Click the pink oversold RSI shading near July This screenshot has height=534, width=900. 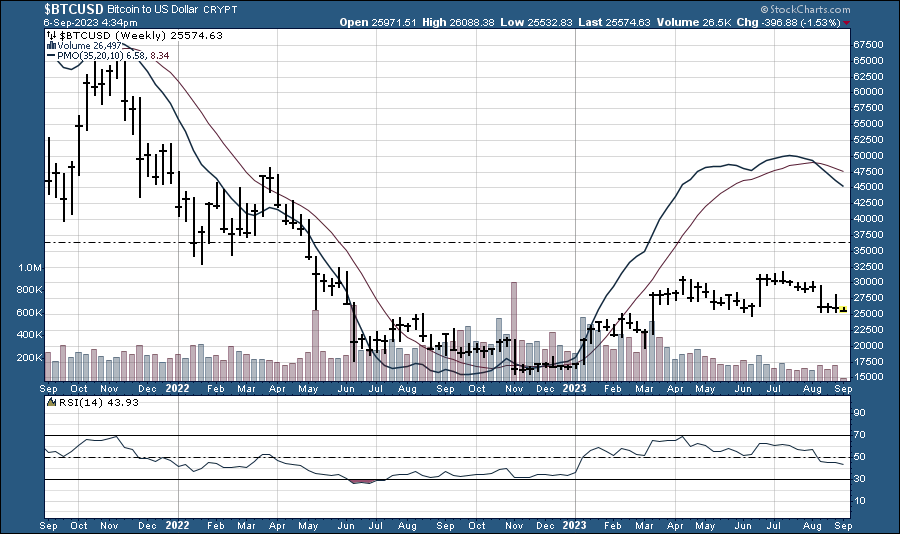[x=363, y=481]
